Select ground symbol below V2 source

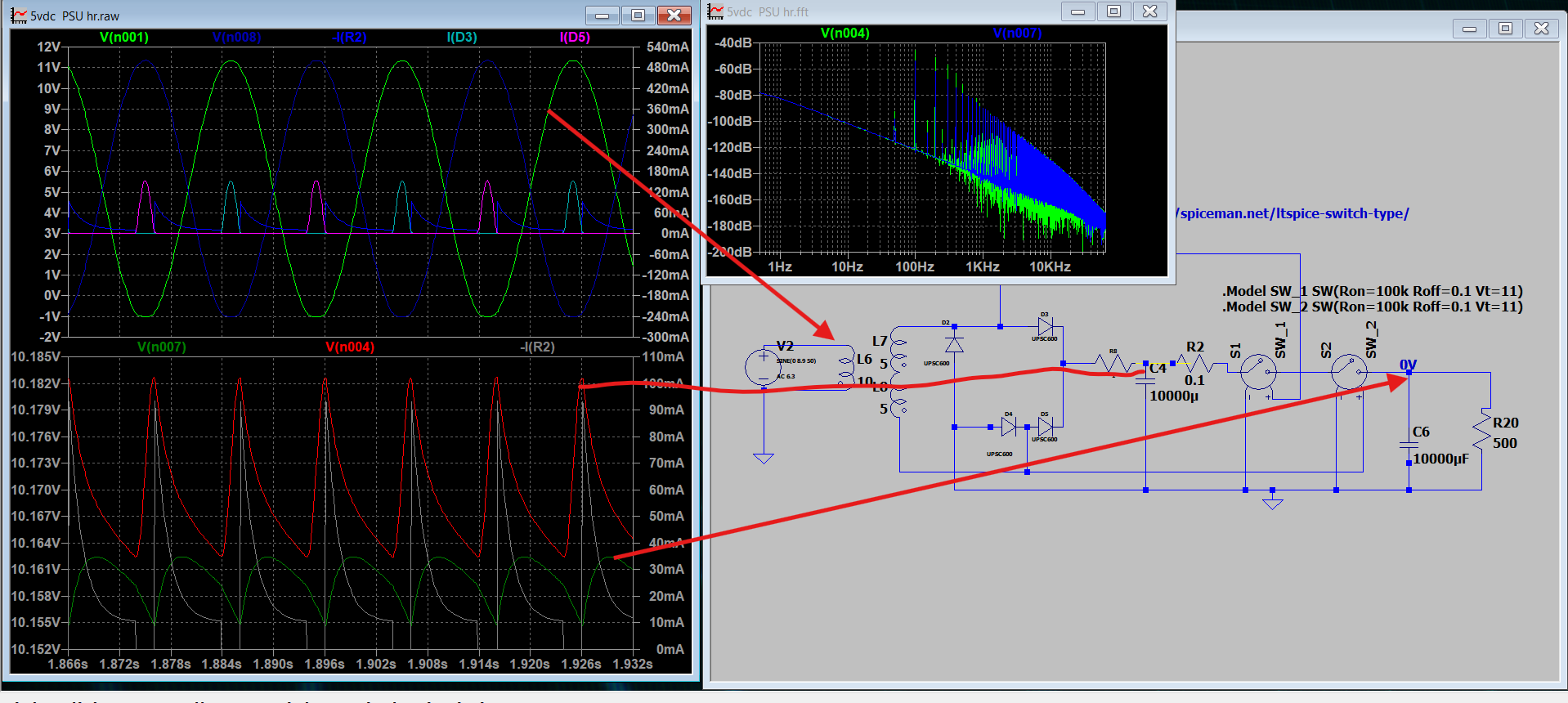pos(764,459)
